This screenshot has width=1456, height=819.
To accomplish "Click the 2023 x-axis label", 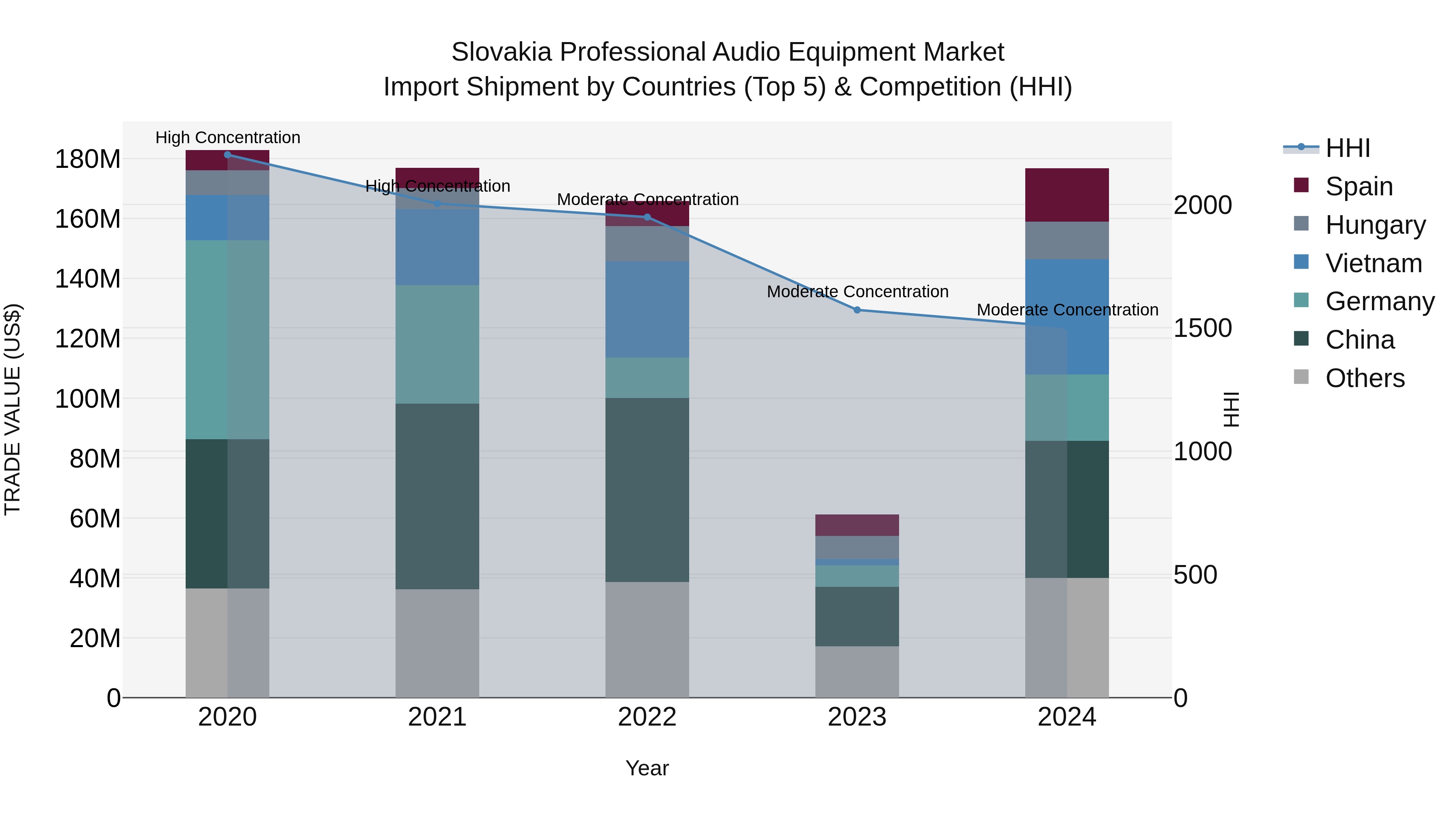I will click(x=857, y=717).
